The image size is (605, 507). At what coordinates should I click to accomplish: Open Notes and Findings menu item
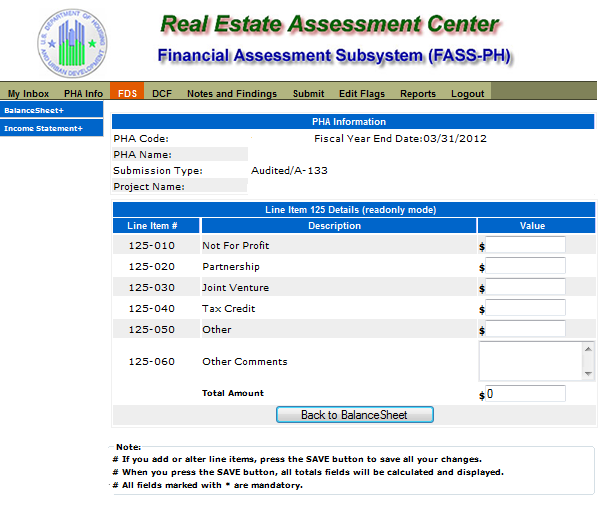(232, 94)
